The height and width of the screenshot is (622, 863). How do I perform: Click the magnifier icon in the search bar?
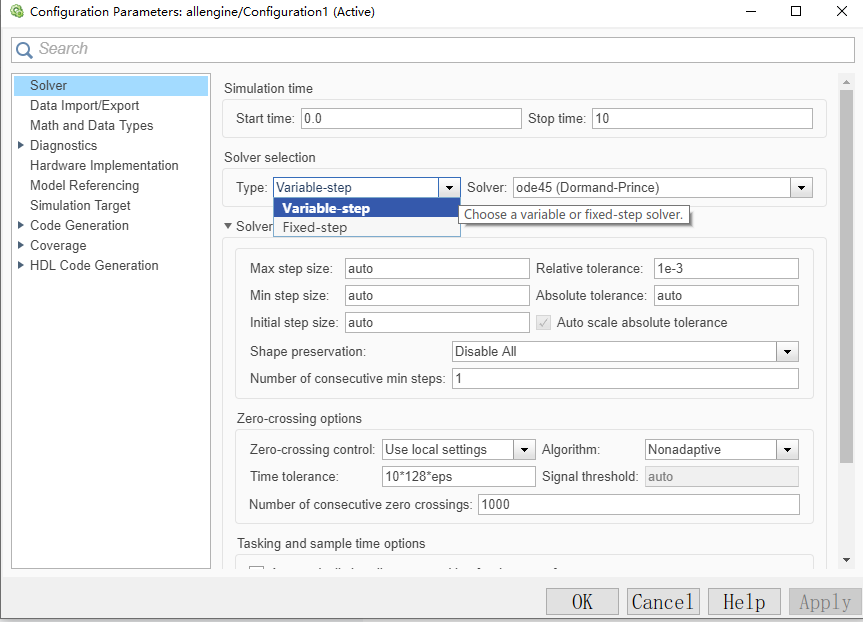(23, 48)
